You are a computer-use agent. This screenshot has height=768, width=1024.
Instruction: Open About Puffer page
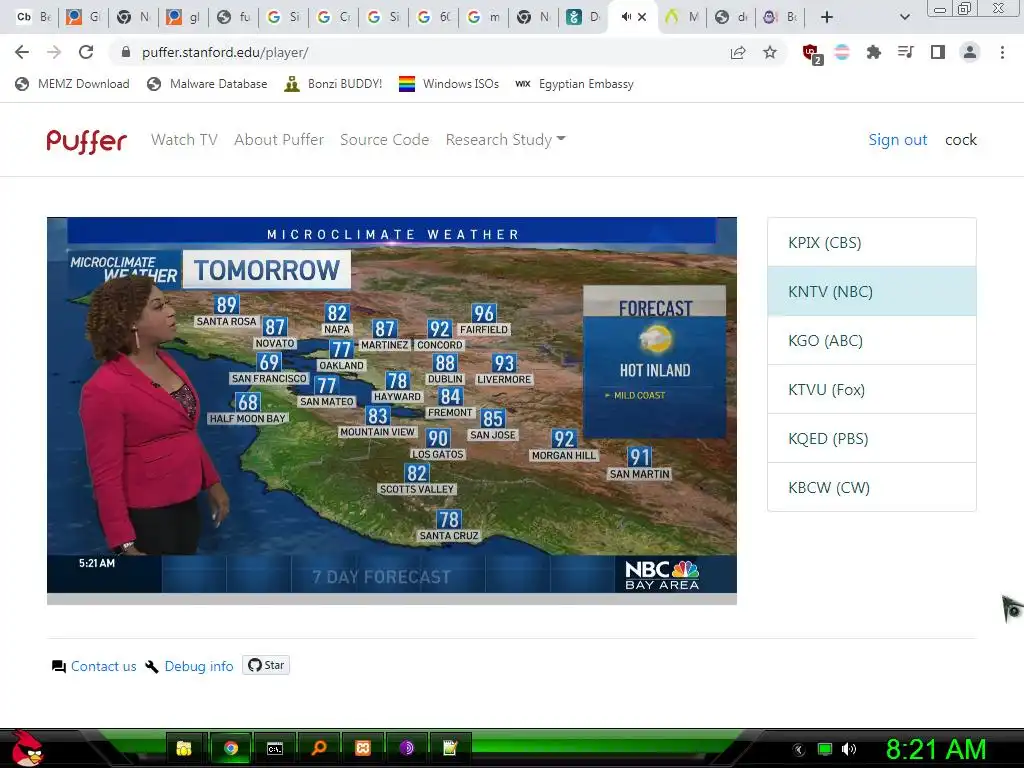pyautogui.click(x=279, y=140)
